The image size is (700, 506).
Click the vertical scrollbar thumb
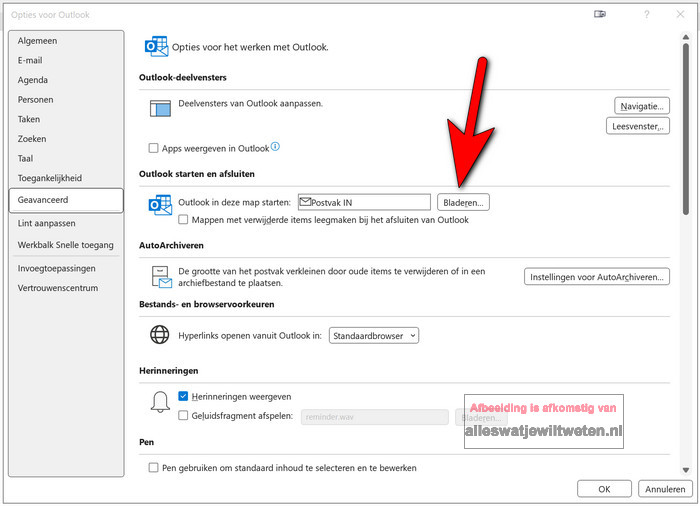tap(686, 129)
